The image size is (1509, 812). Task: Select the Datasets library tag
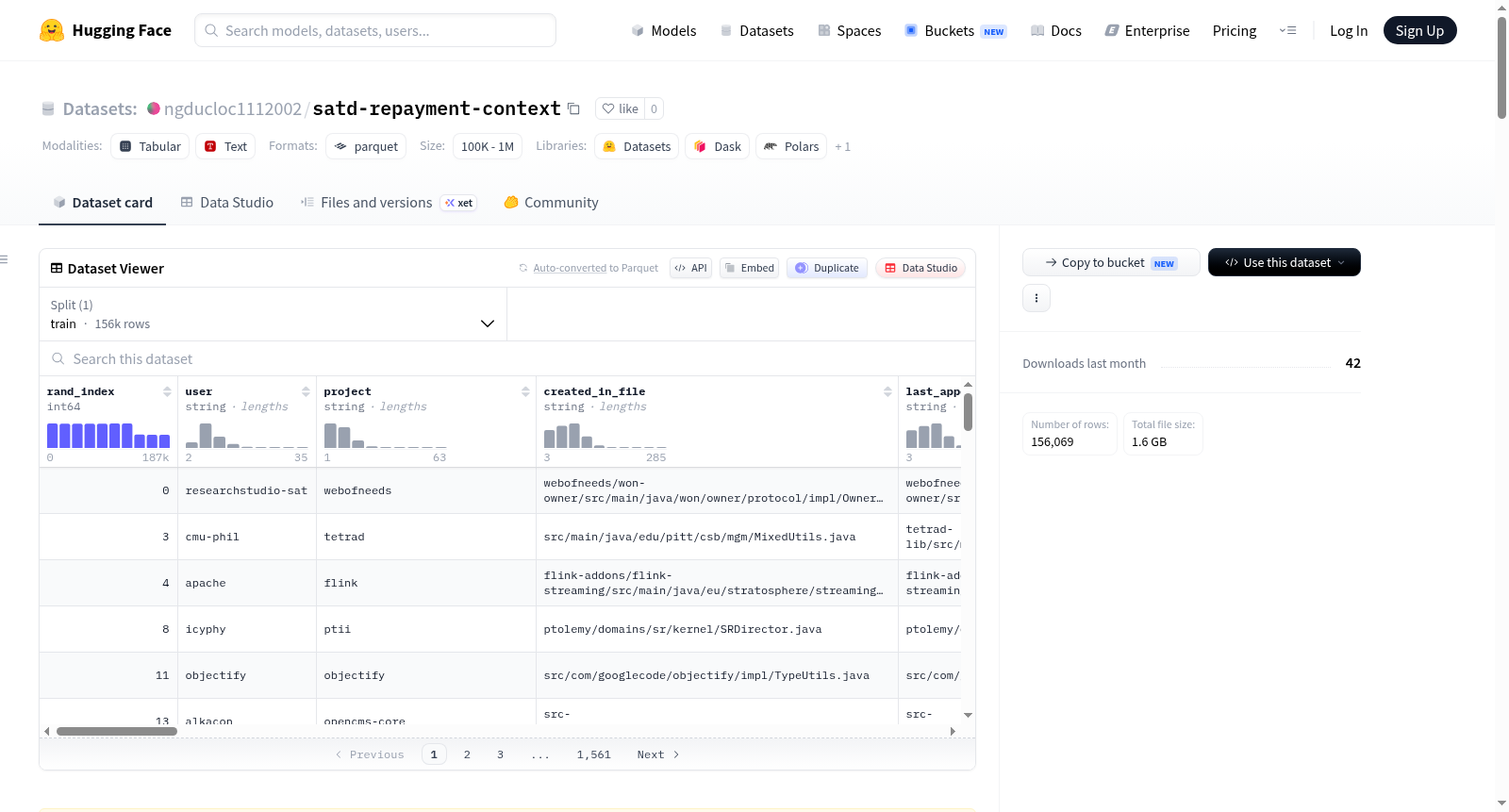(637, 146)
